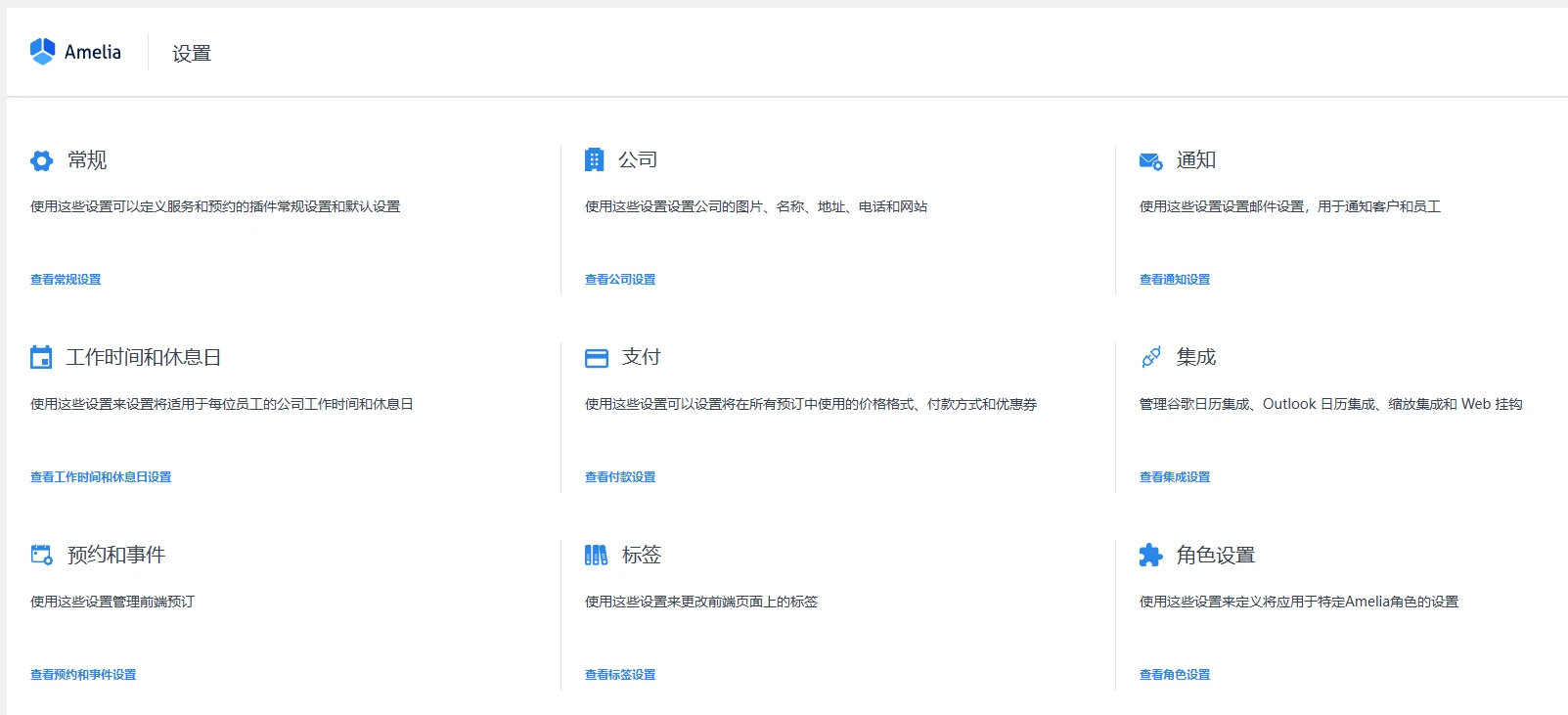
Task: Click the 通知 section heading
Action: (x=1196, y=160)
